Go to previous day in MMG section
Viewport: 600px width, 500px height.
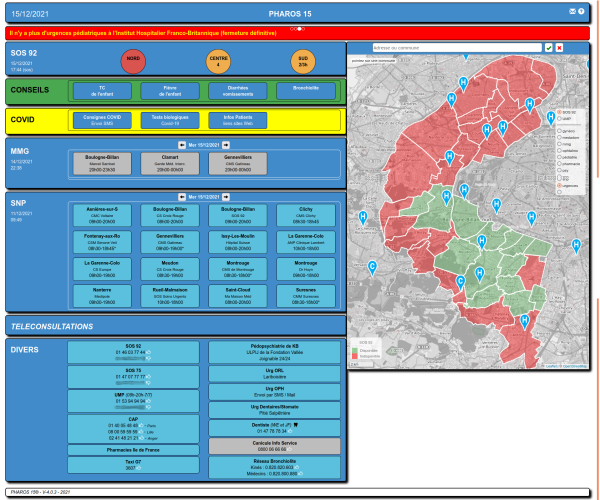(167, 145)
